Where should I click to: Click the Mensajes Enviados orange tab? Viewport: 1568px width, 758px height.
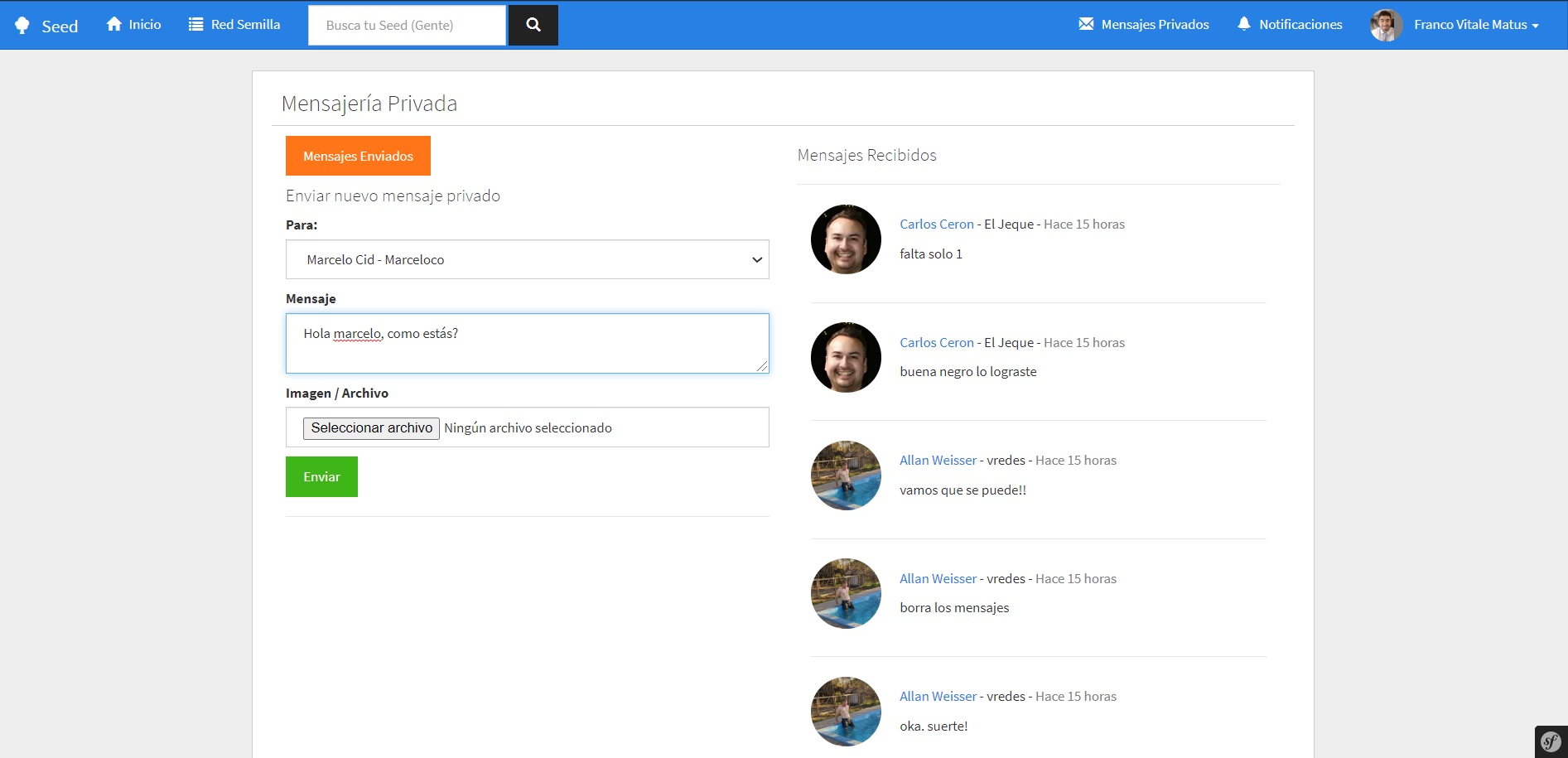[358, 155]
